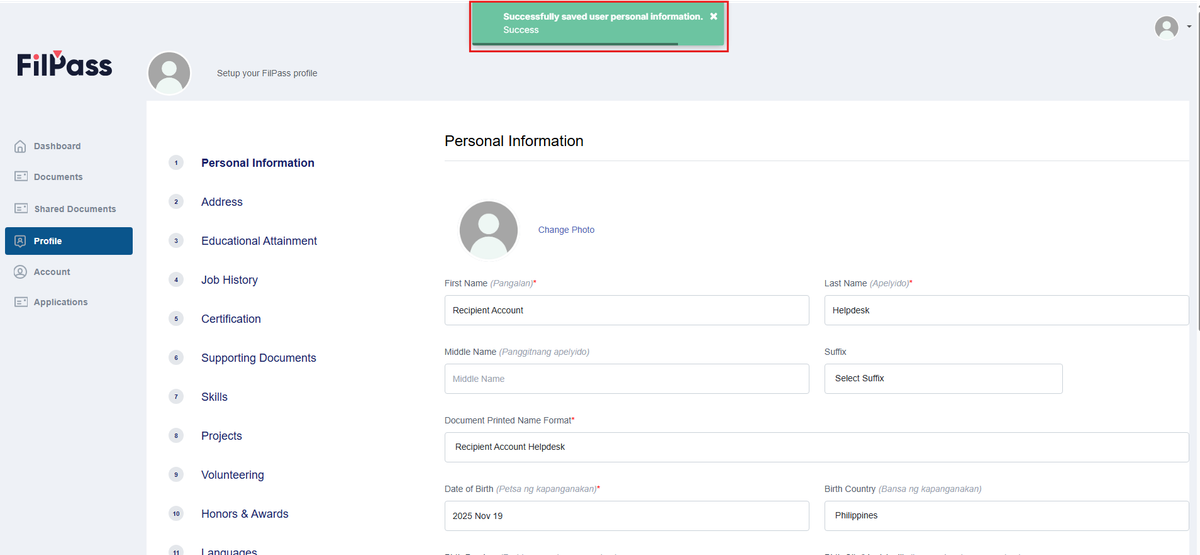The image size is (1200, 555).
Task: Select the Skills step
Action: pyautogui.click(x=214, y=397)
